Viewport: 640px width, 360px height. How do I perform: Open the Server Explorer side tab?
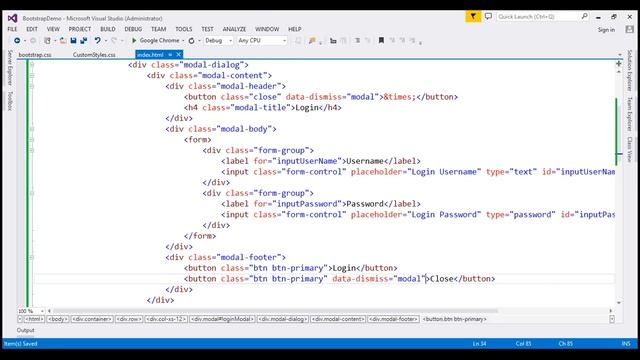pyautogui.click(x=10, y=67)
